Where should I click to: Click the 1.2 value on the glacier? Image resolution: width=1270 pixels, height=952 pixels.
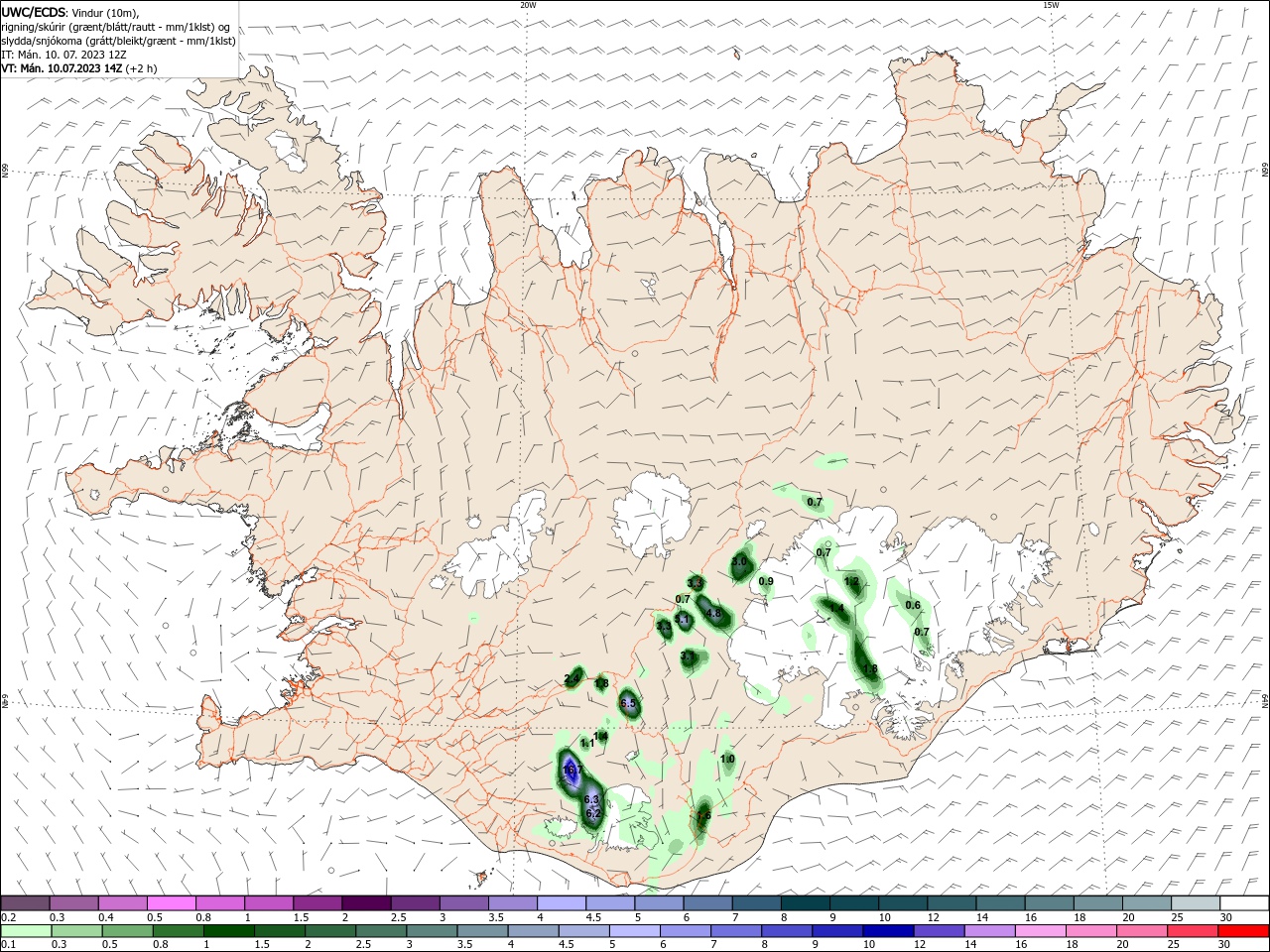851,581
